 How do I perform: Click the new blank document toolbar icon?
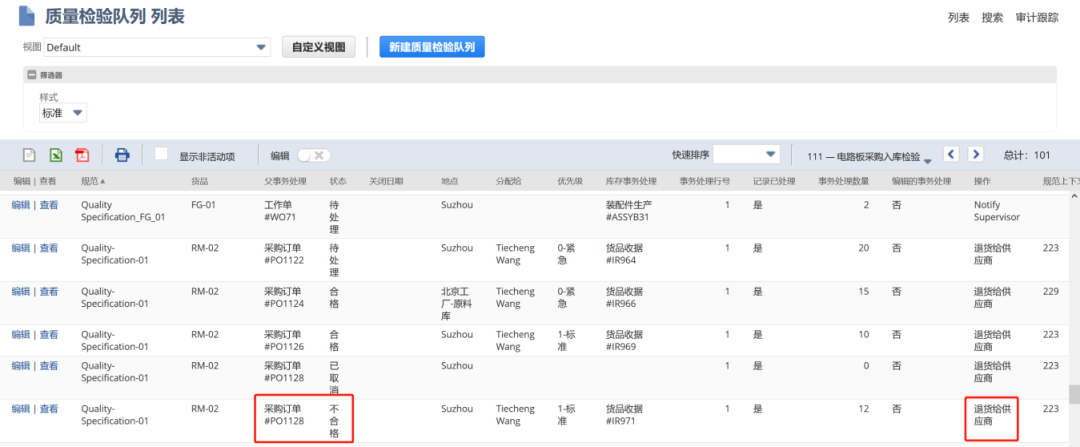coord(30,155)
